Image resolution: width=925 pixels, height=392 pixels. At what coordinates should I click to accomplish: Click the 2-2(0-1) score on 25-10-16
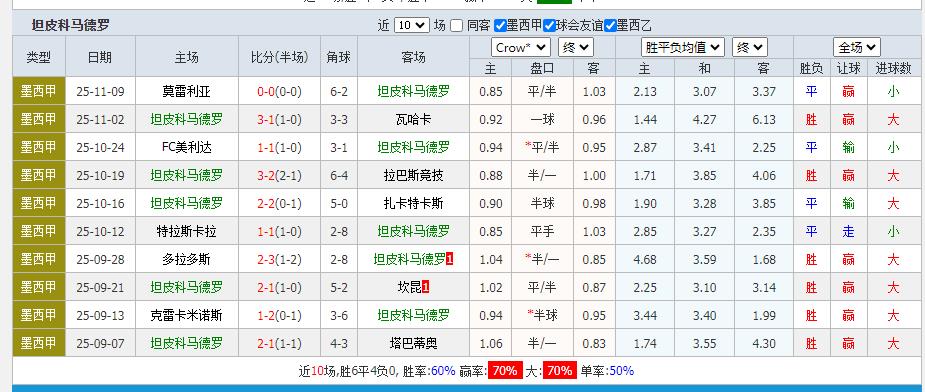(280, 204)
